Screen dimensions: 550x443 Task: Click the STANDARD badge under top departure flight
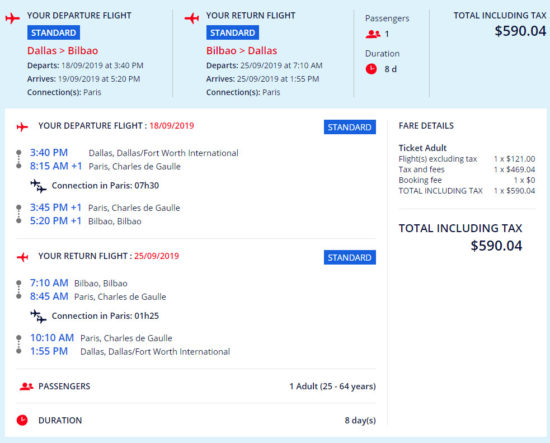[53, 33]
